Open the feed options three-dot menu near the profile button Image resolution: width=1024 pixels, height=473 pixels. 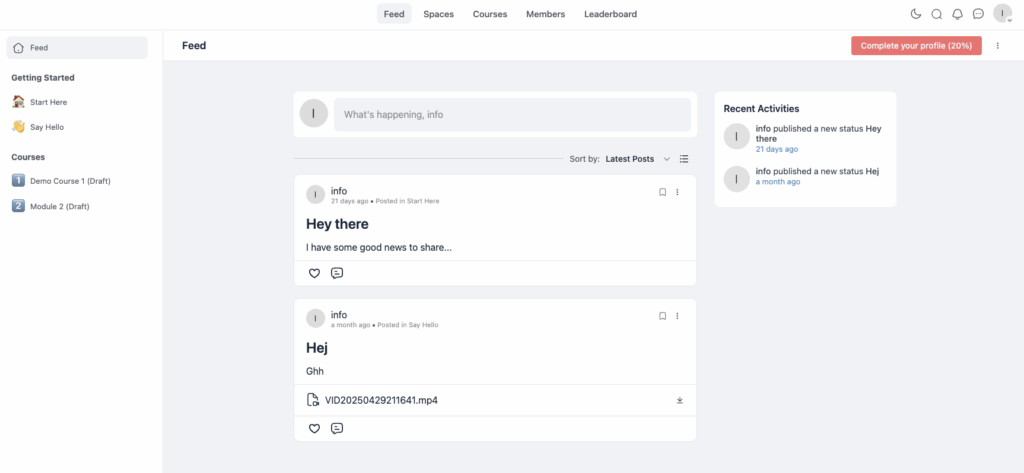997,46
